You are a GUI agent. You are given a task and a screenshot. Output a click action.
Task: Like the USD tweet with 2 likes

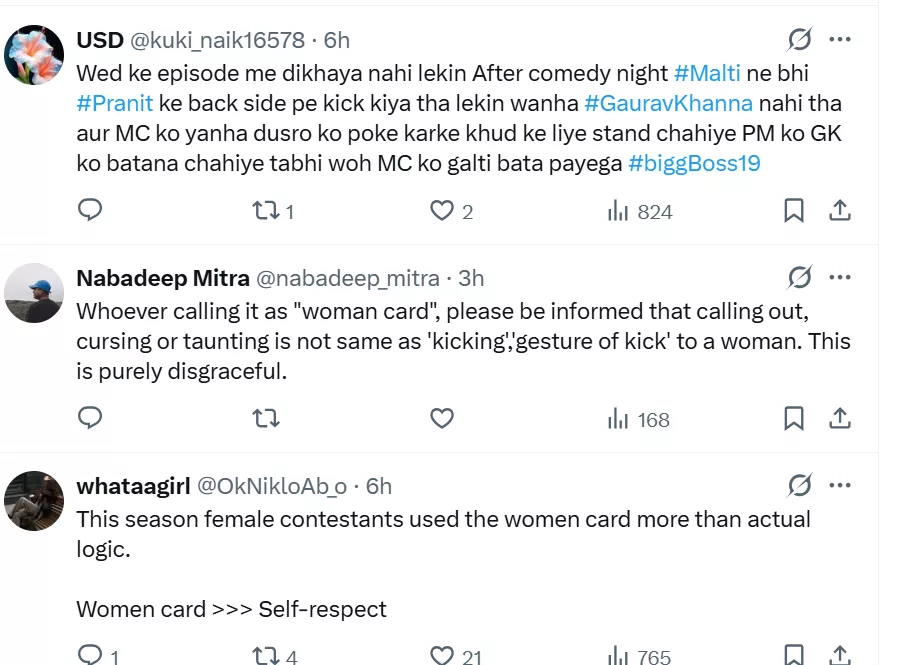click(442, 211)
